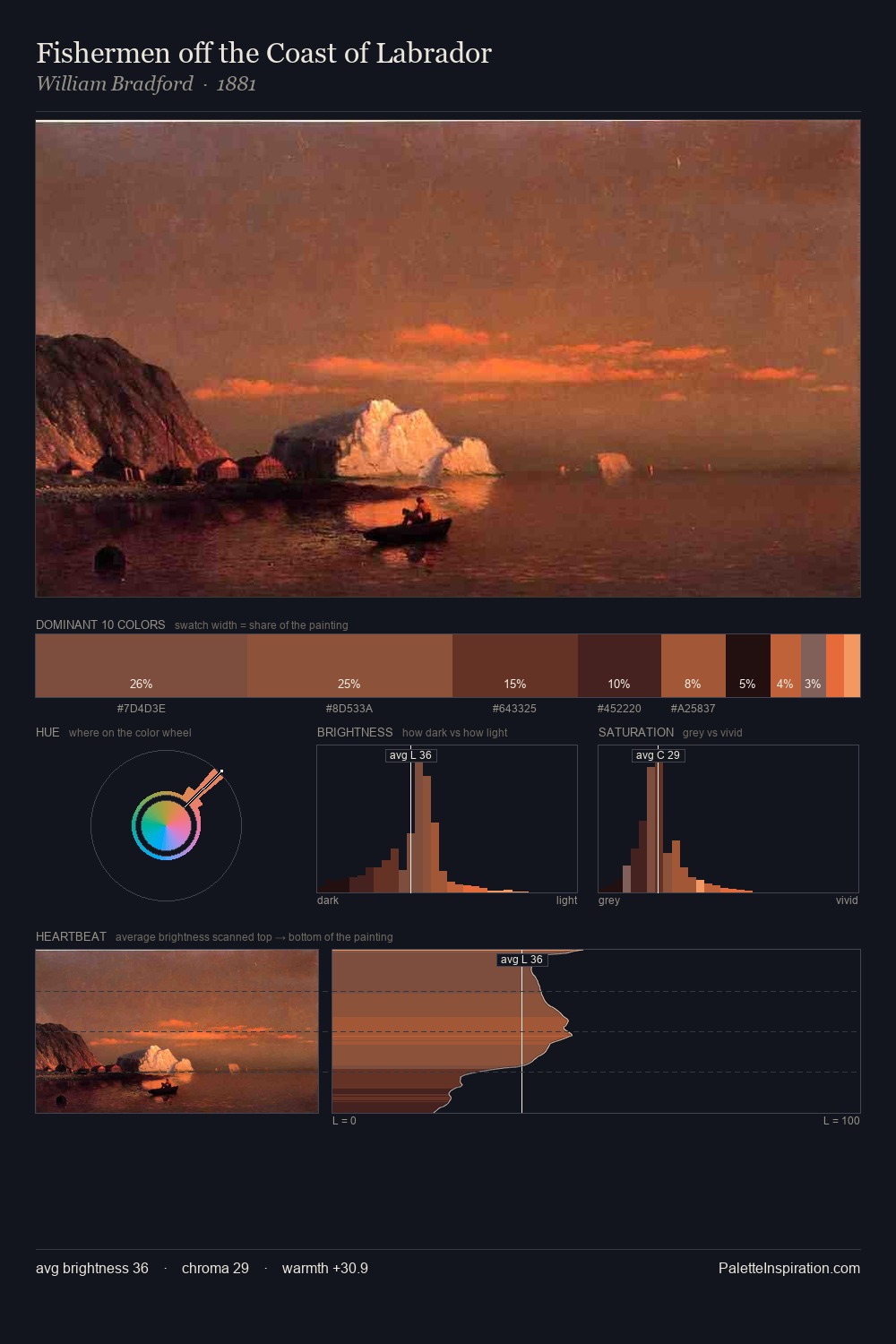Select the 25% brown swatch
The height and width of the screenshot is (1344, 896).
349,666
